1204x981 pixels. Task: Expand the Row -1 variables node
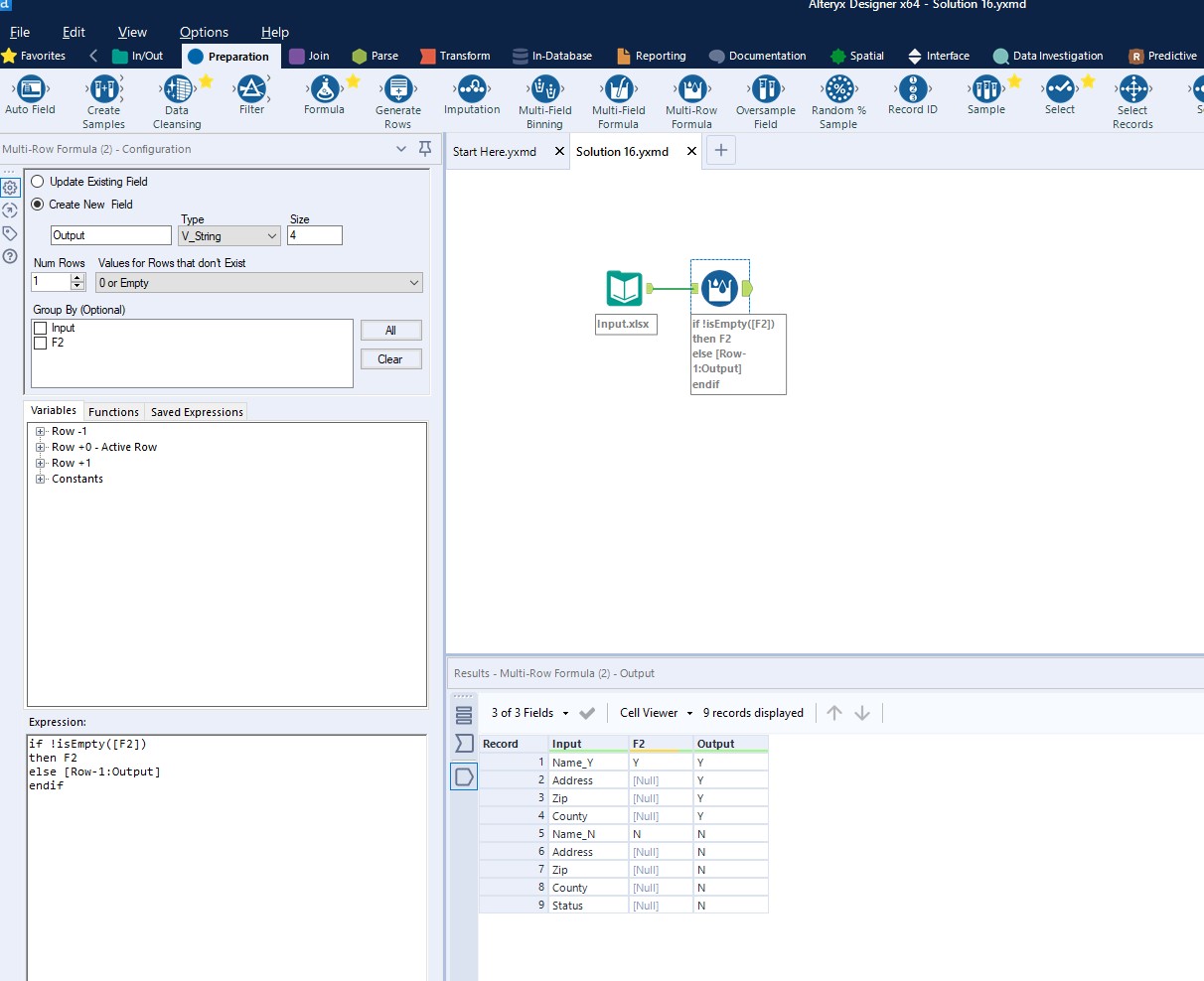click(x=41, y=432)
